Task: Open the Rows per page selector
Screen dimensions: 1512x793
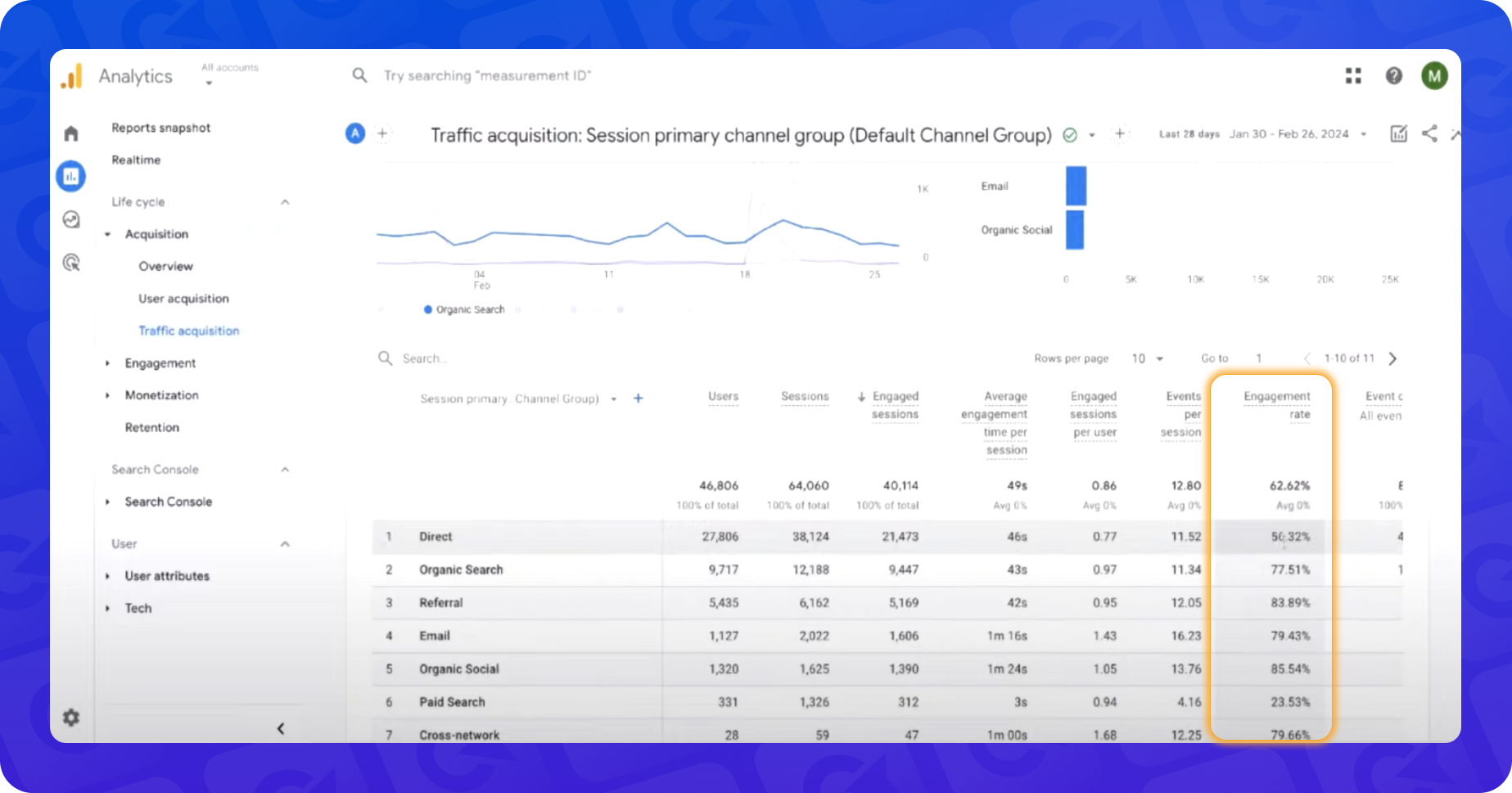Action: 1146,358
